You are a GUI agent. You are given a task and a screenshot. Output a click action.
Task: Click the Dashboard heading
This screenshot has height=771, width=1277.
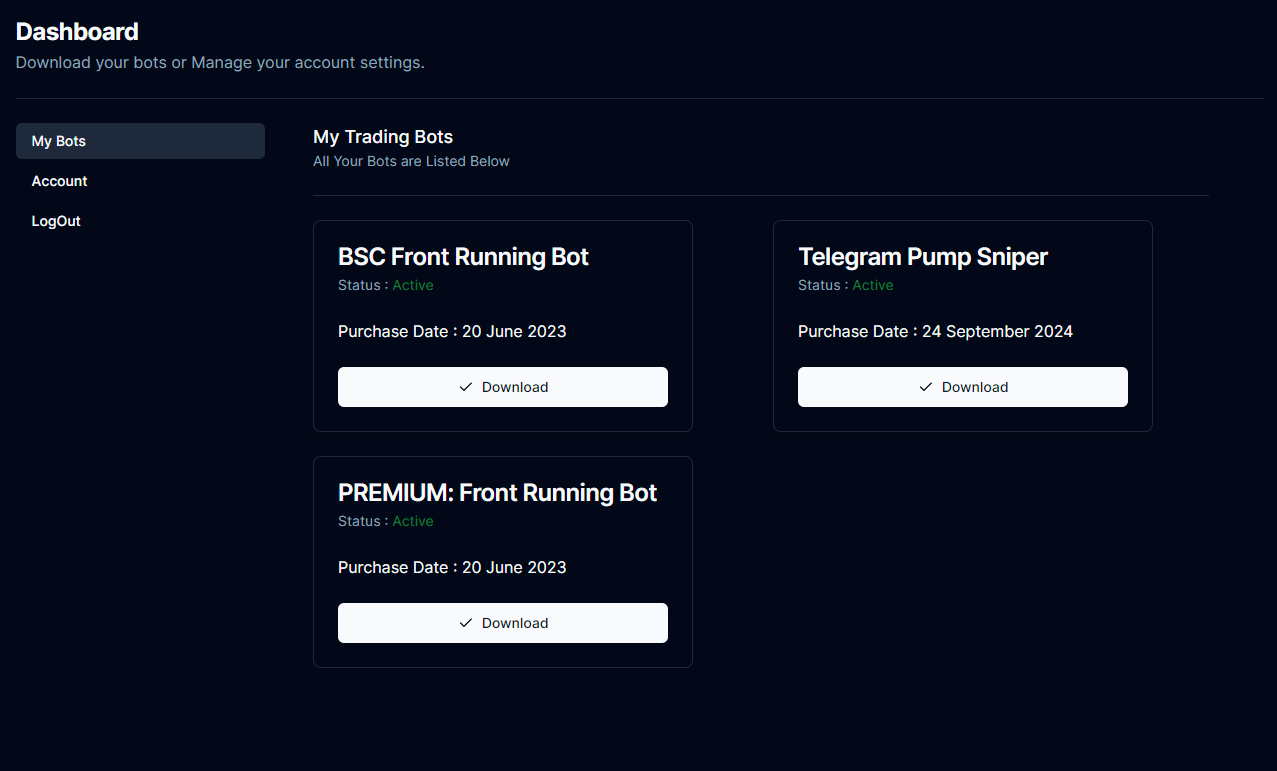pos(77,32)
